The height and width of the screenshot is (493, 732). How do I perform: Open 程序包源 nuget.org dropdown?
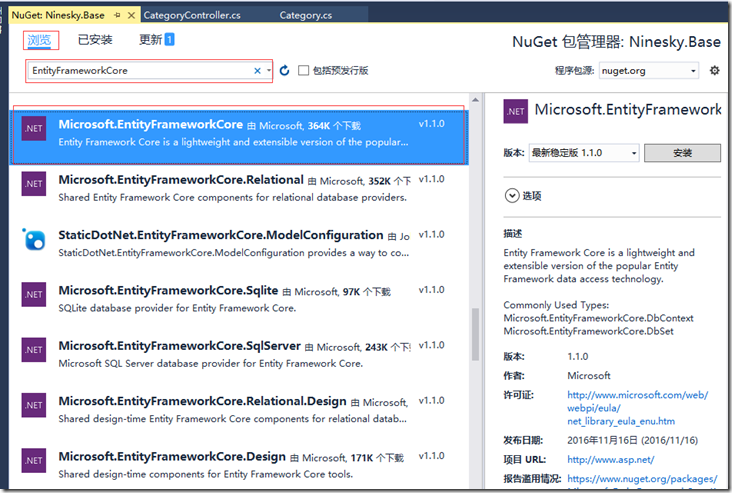(x=648, y=70)
